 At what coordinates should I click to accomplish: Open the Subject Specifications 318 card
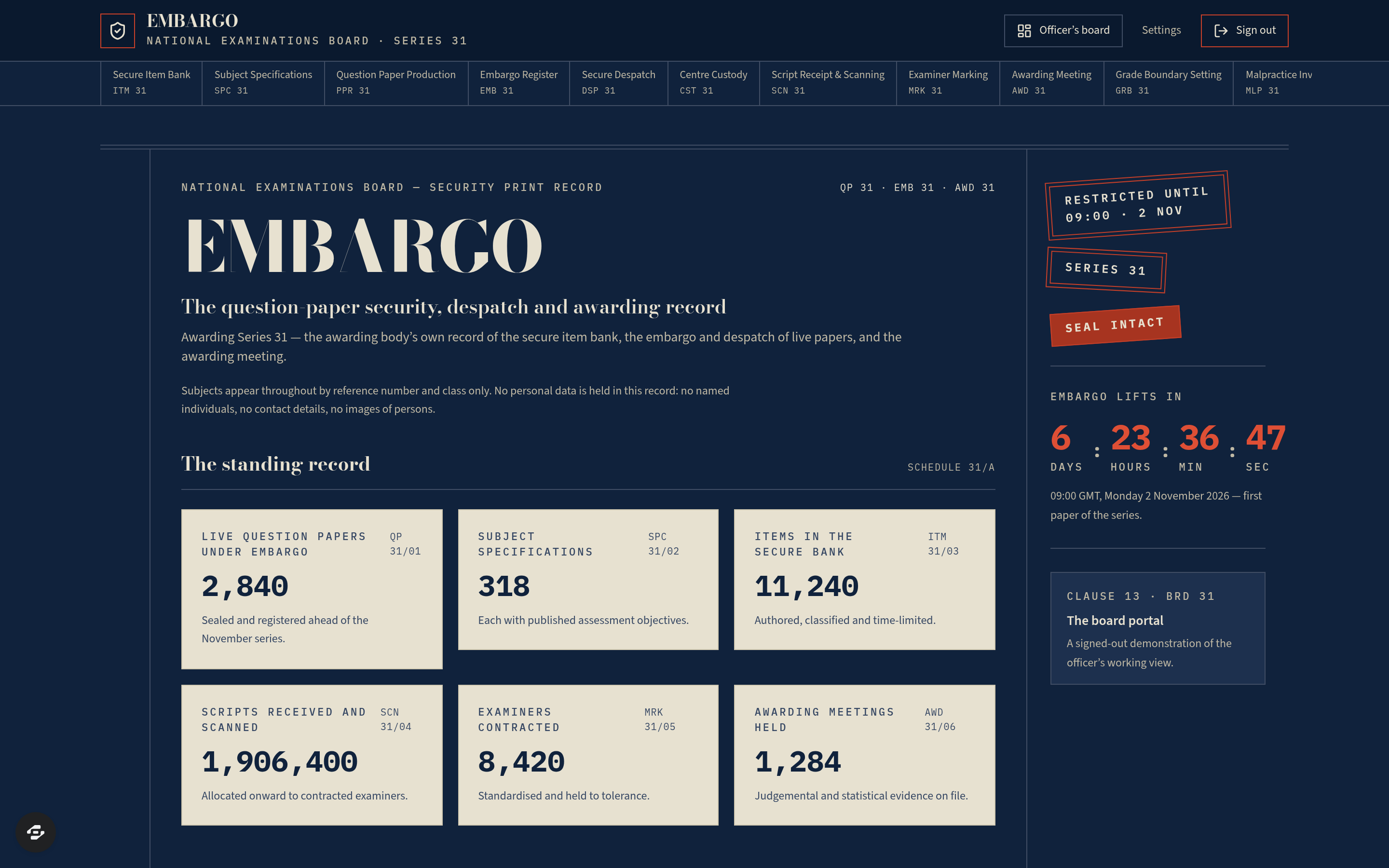(588, 579)
